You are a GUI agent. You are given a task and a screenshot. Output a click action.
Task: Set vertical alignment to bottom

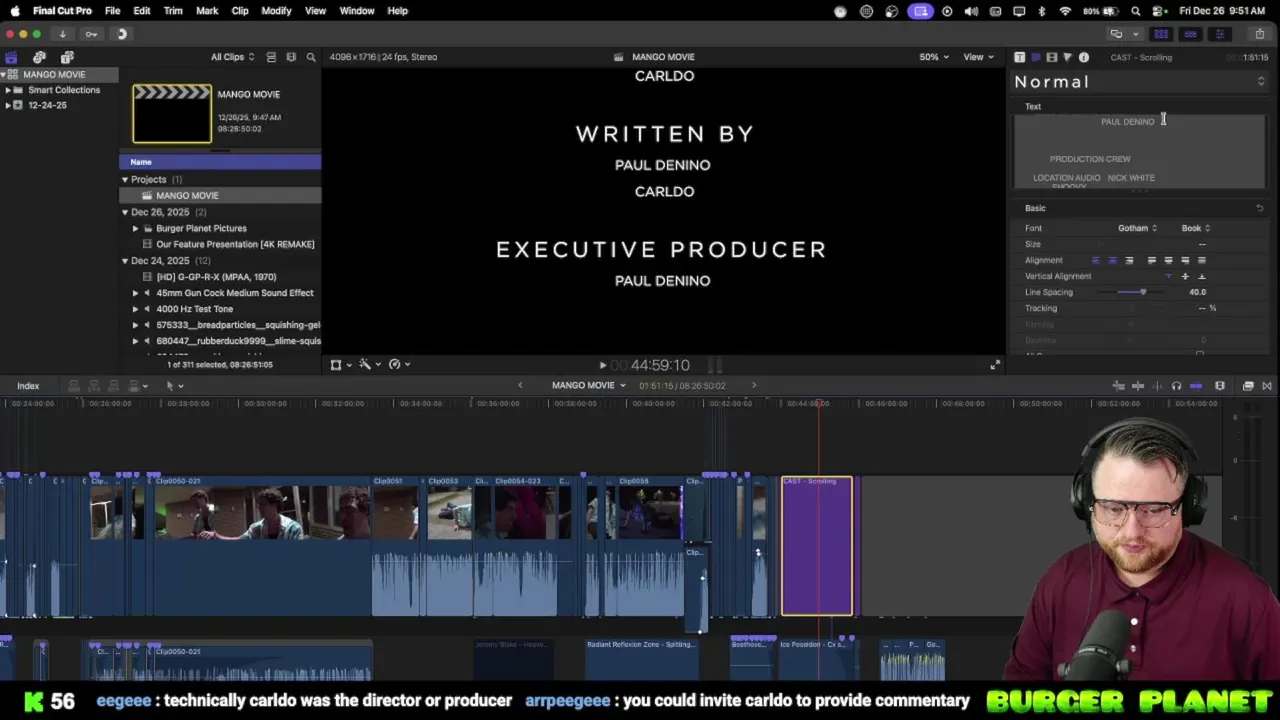[1202, 276]
